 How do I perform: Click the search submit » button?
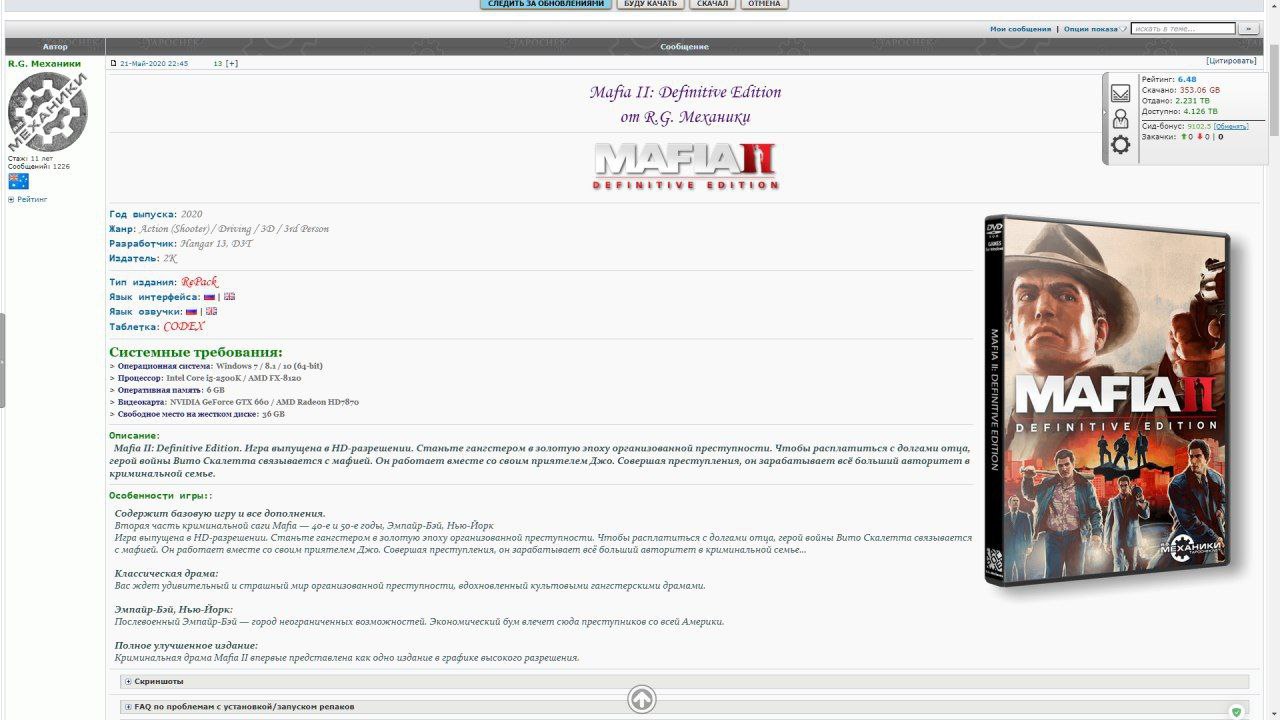pos(1247,29)
